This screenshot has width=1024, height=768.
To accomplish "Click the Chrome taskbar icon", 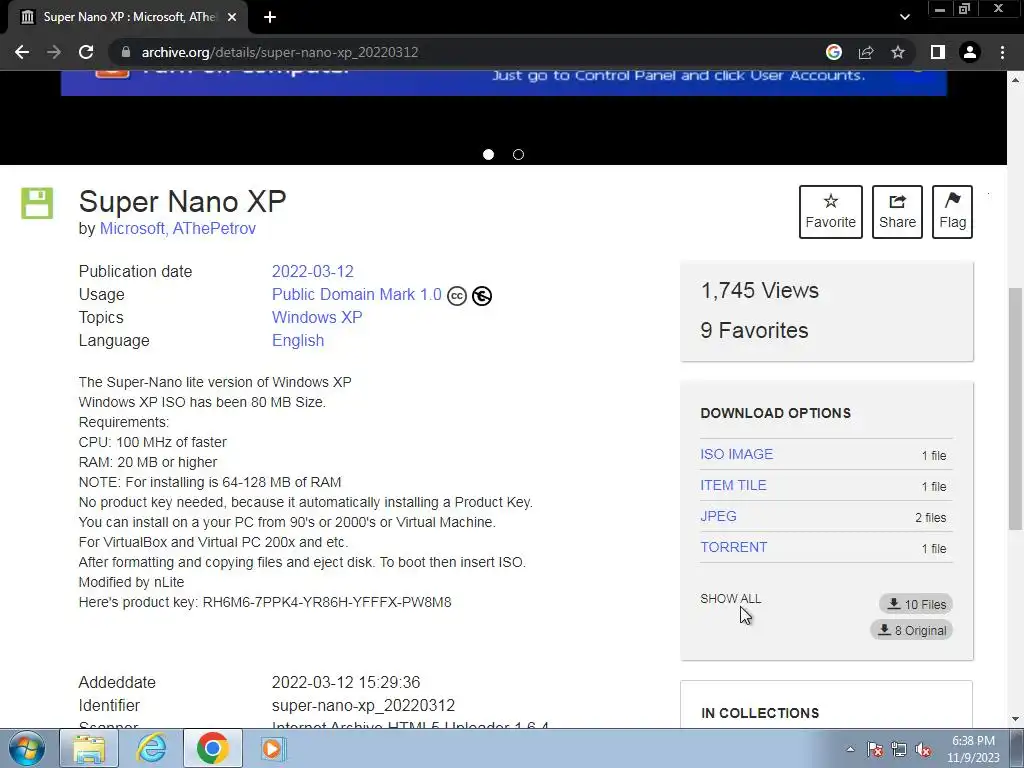I will coord(213,748).
